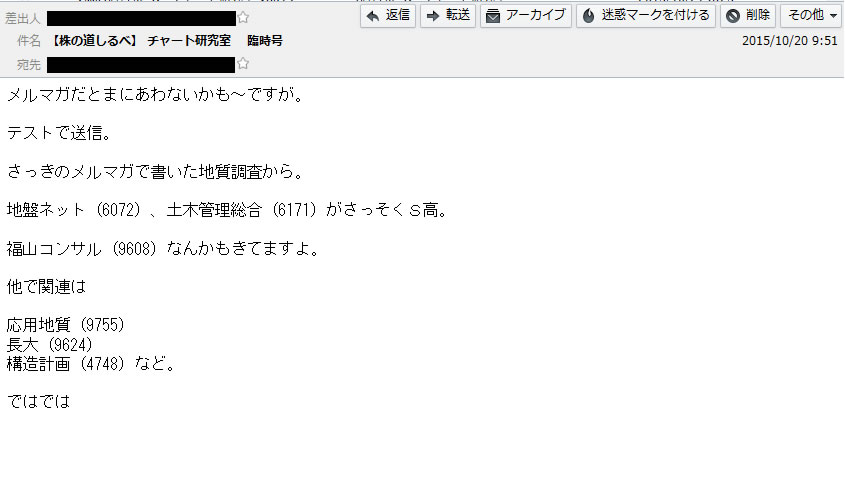
Task: Click the closing text ではでは
Action: [38, 402]
